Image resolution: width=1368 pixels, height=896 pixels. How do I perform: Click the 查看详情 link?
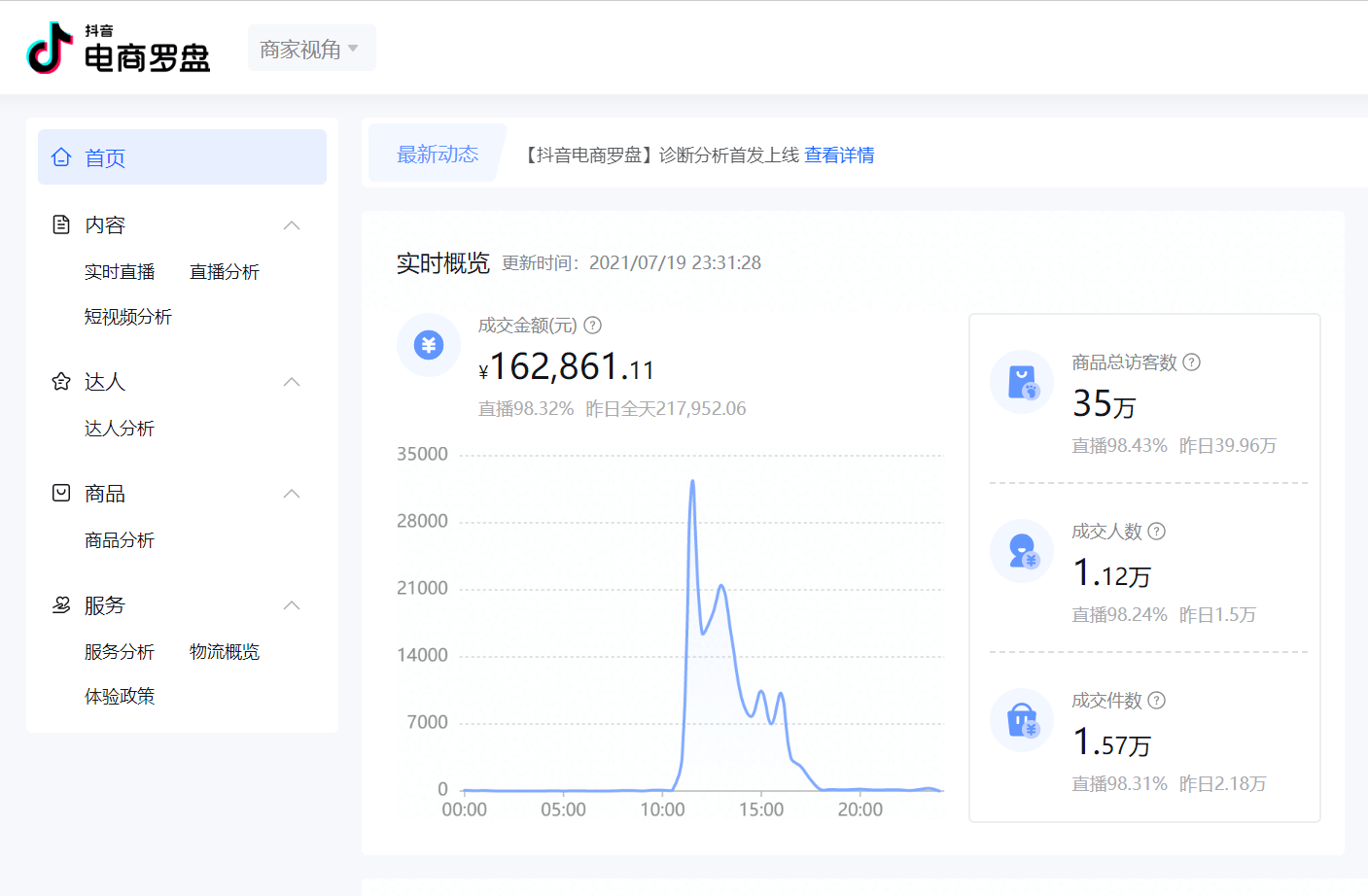(x=839, y=155)
